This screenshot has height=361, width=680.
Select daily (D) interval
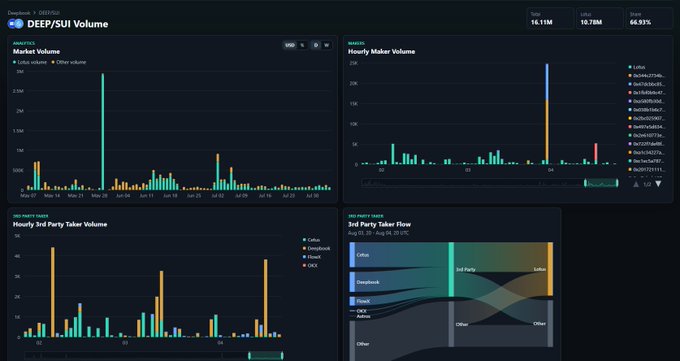pos(316,45)
